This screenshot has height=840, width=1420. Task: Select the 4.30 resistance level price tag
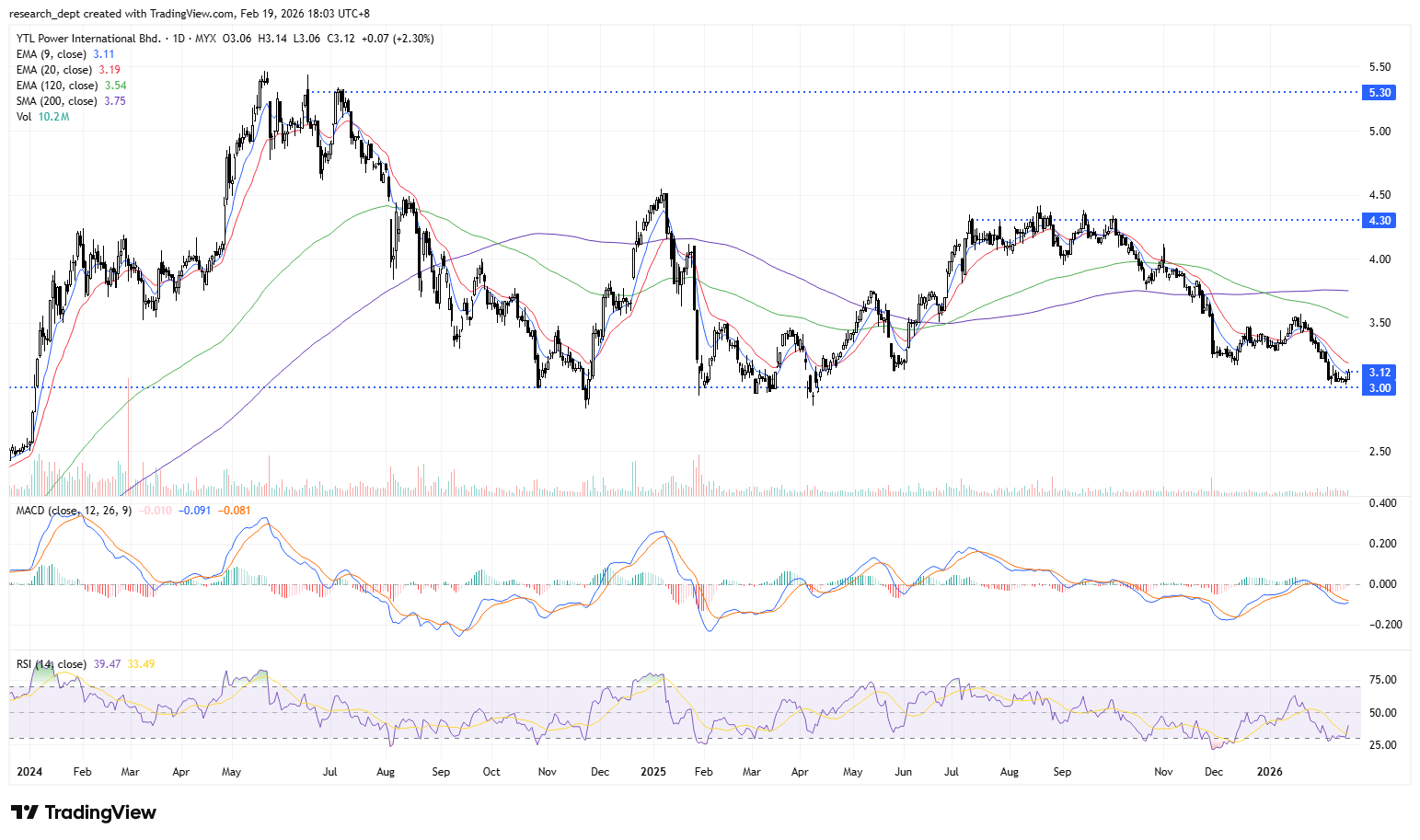pyautogui.click(x=1380, y=221)
